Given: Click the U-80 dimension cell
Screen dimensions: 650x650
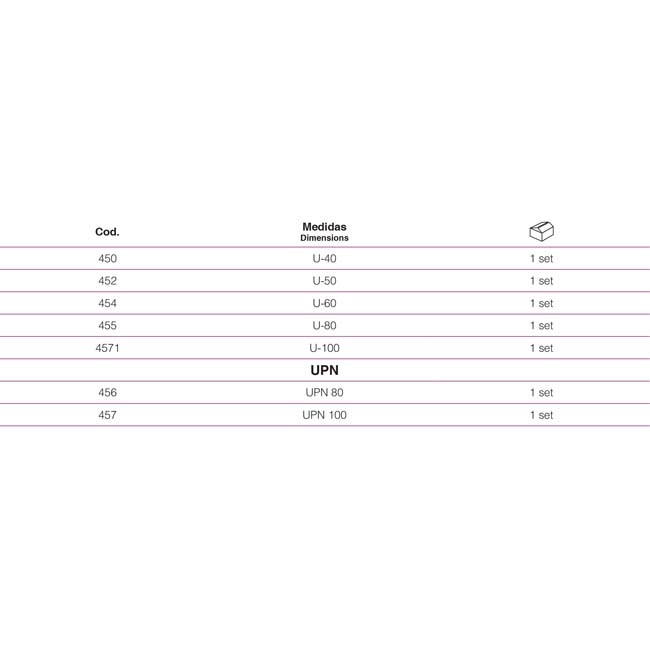Looking at the screenshot, I should (x=325, y=326).
